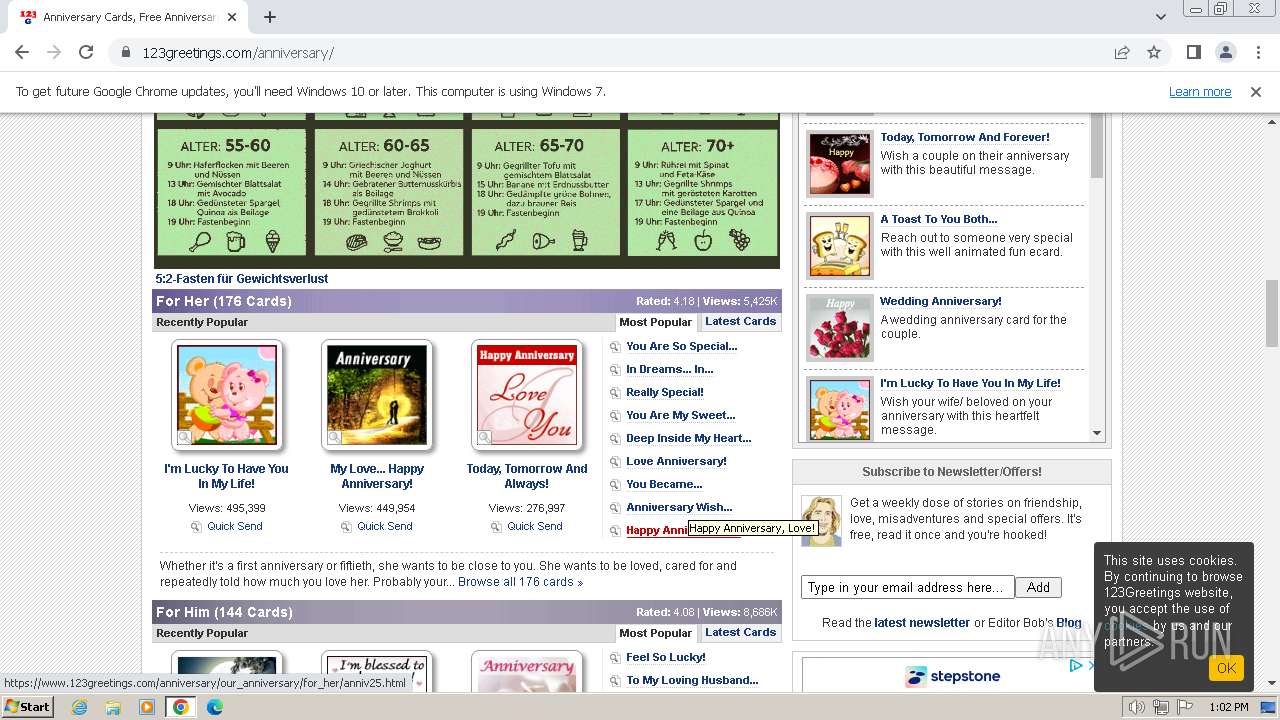Open For Him (144 Cards) section heading
Screen dimensions: 1280x720
224,612
